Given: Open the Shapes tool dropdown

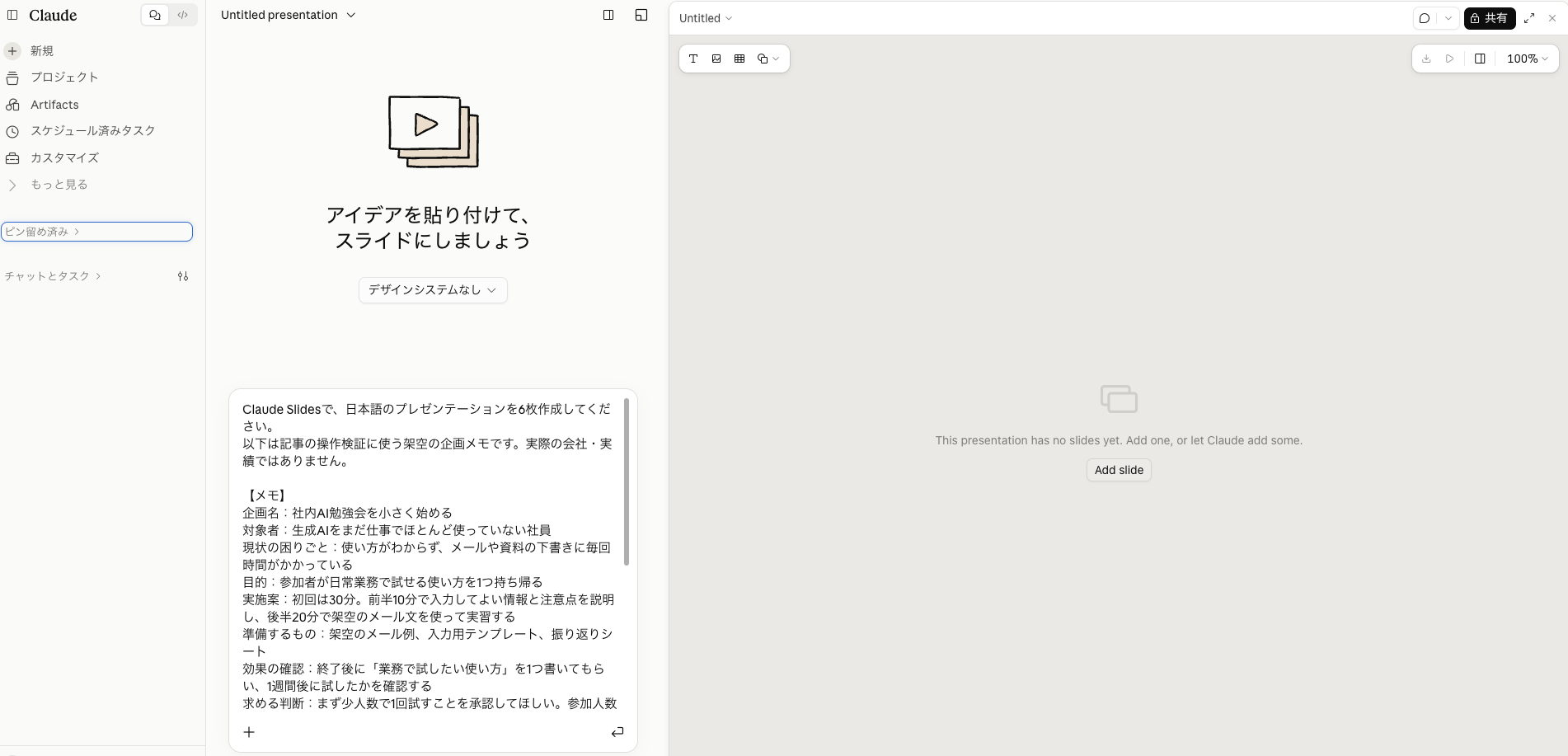Looking at the screenshot, I should (768, 59).
